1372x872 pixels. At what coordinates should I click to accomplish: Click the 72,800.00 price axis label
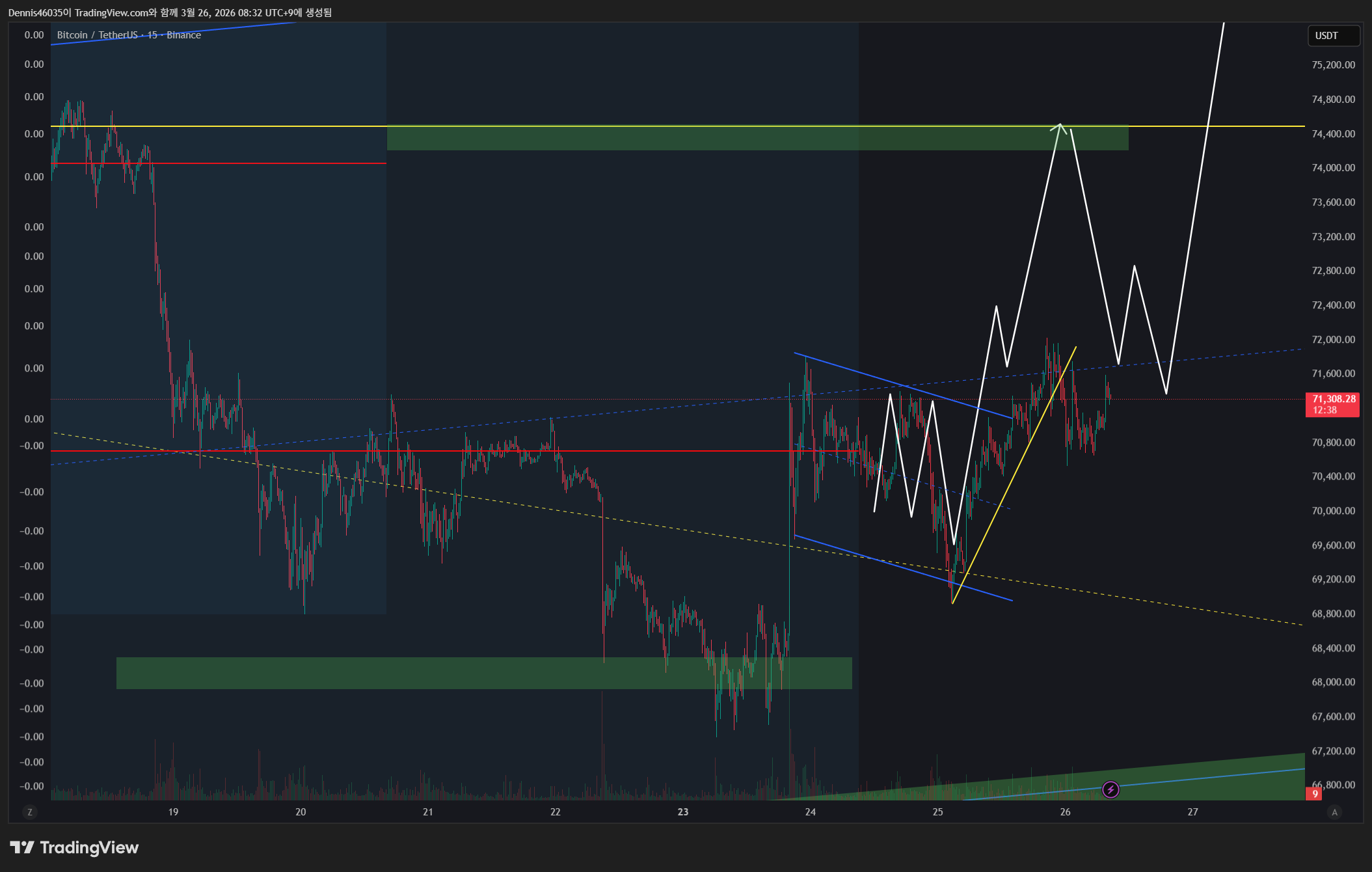1333,271
